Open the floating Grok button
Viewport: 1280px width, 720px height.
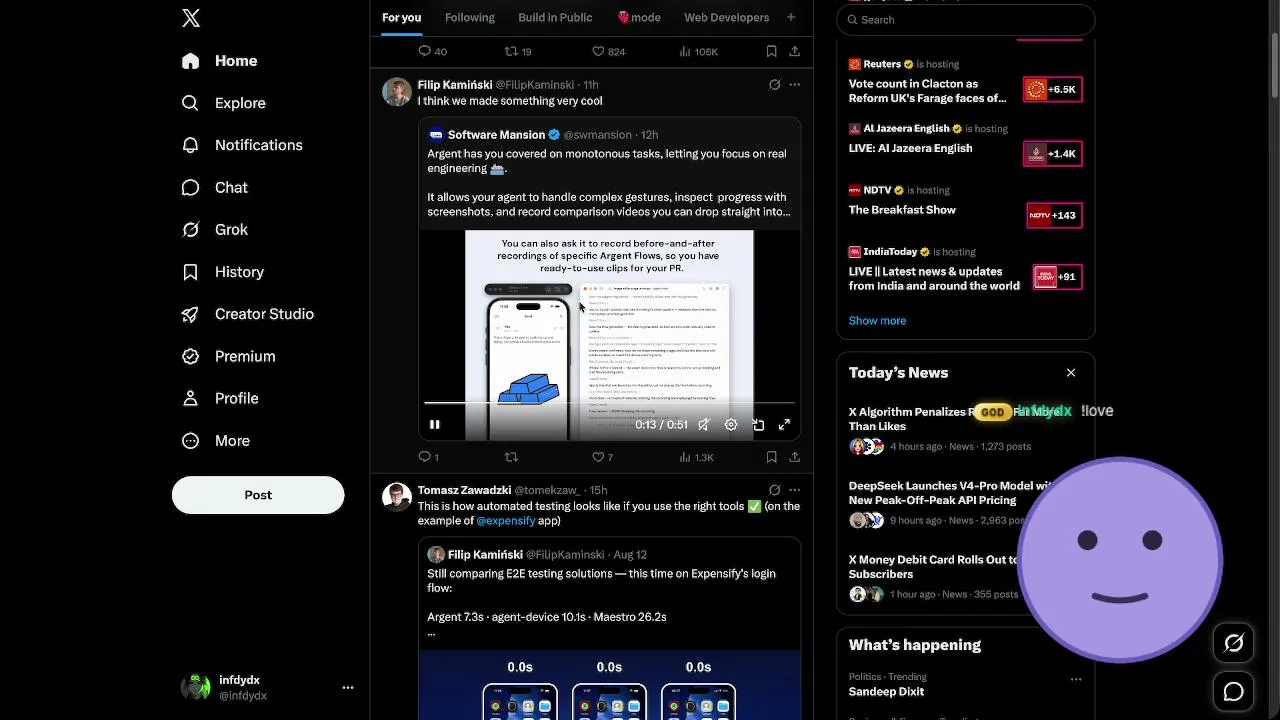pos(1234,644)
